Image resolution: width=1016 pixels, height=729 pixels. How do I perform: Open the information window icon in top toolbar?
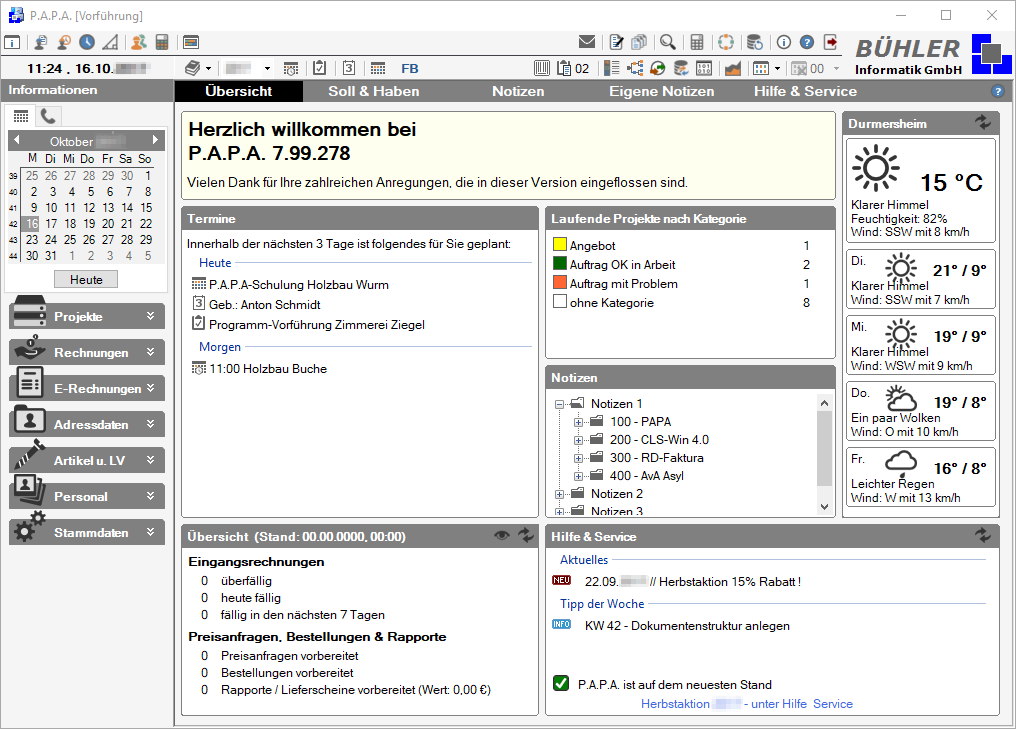click(12, 43)
